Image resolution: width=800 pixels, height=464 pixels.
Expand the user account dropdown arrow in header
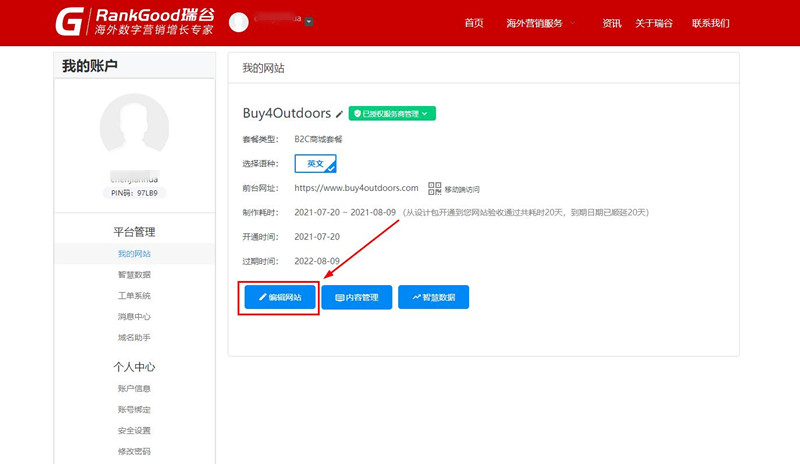point(309,22)
